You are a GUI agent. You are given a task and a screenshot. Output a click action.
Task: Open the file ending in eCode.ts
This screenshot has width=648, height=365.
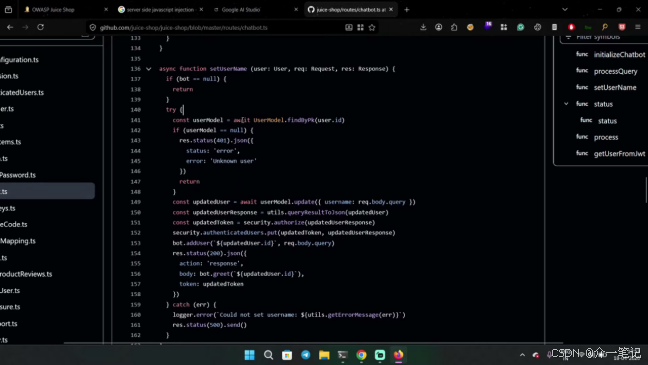[14, 224]
